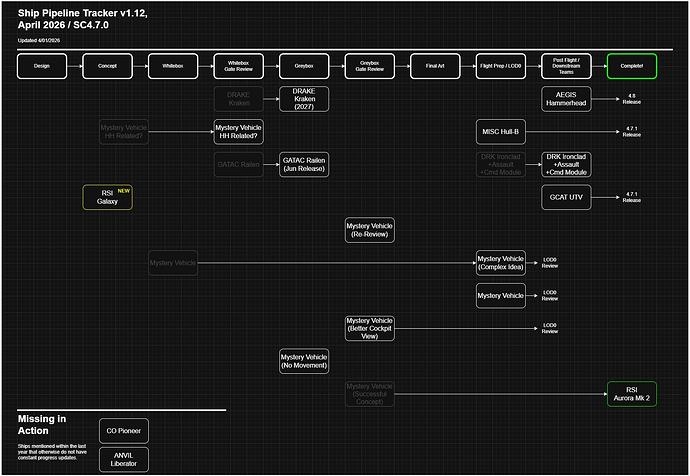The image size is (690, 476).
Task: Click 4.7.1 Release label beside Hull-B
Action: tap(631, 132)
